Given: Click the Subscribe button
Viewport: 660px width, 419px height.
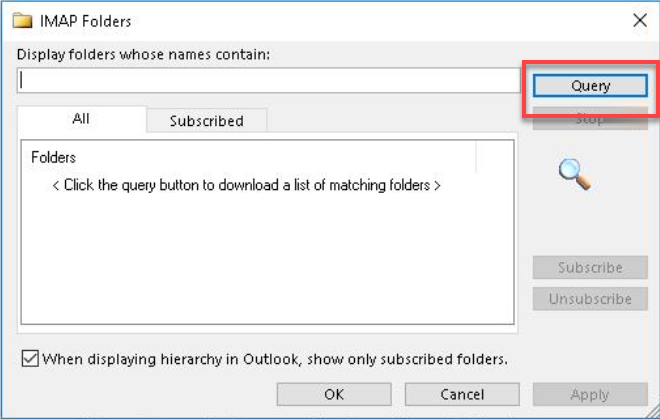Looking at the screenshot, I should 590,268.
